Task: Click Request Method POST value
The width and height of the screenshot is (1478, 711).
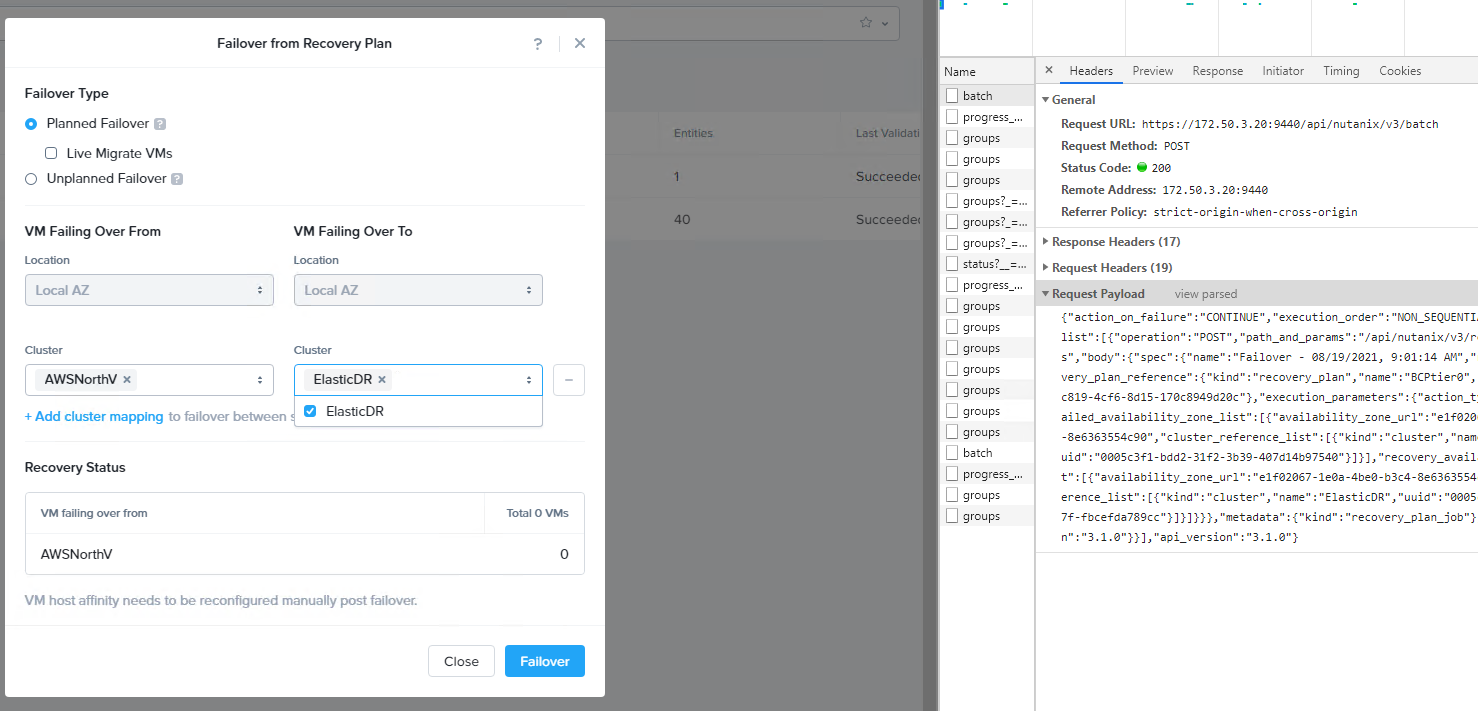Action: pos(1177,146)
